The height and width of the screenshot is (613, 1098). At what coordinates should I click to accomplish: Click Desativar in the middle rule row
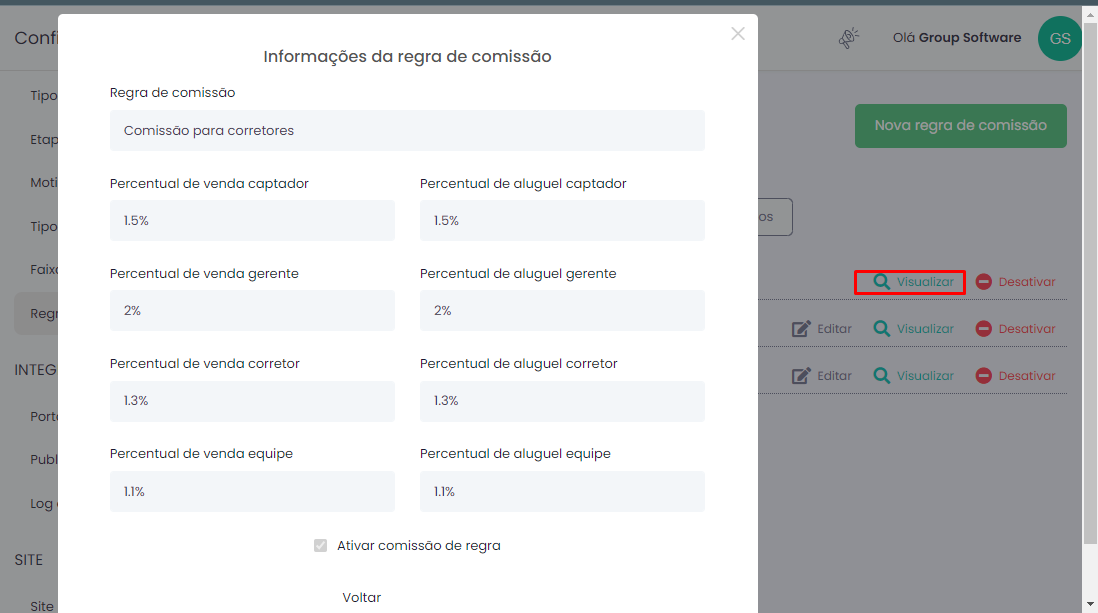point(1015,329)
